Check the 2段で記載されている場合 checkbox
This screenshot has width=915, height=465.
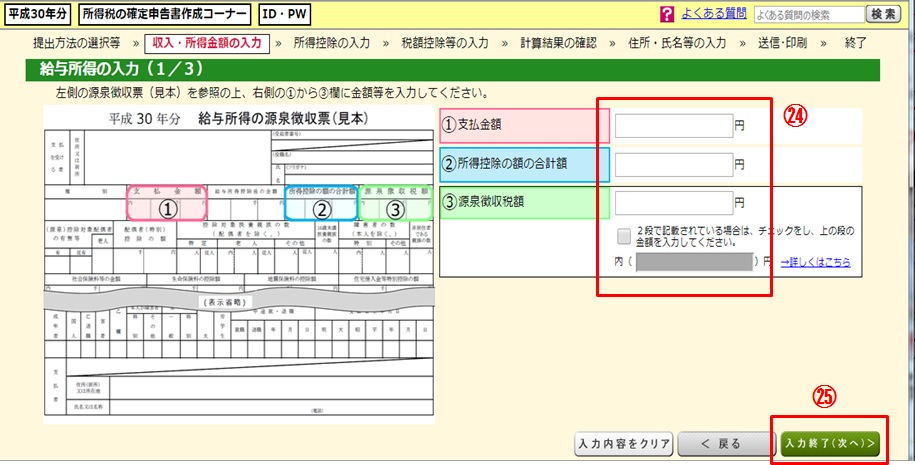[x=624, y=236]
